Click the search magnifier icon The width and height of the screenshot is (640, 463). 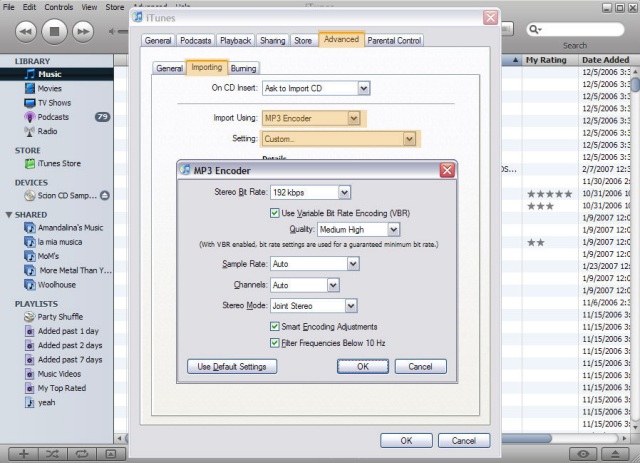534,29
